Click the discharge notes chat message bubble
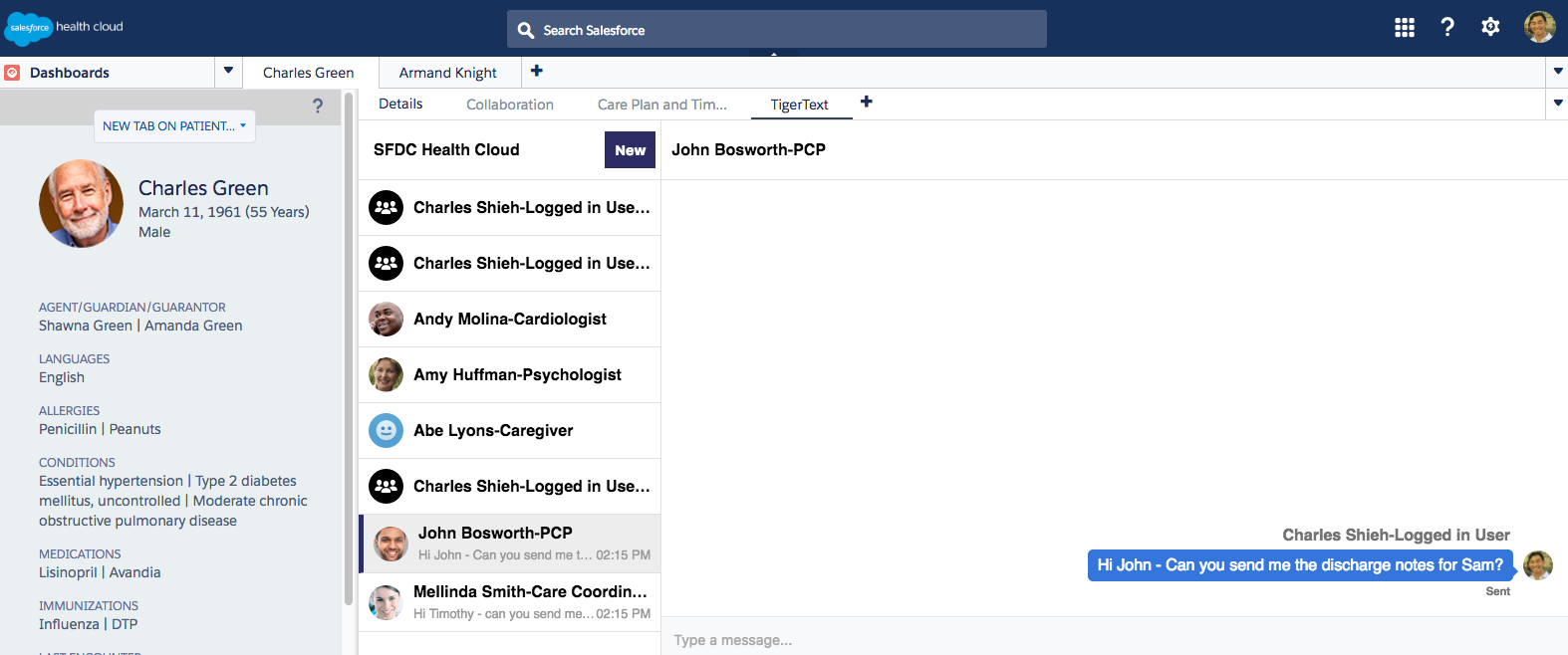Screen dimensions: 1568x655 point(1300,565)
